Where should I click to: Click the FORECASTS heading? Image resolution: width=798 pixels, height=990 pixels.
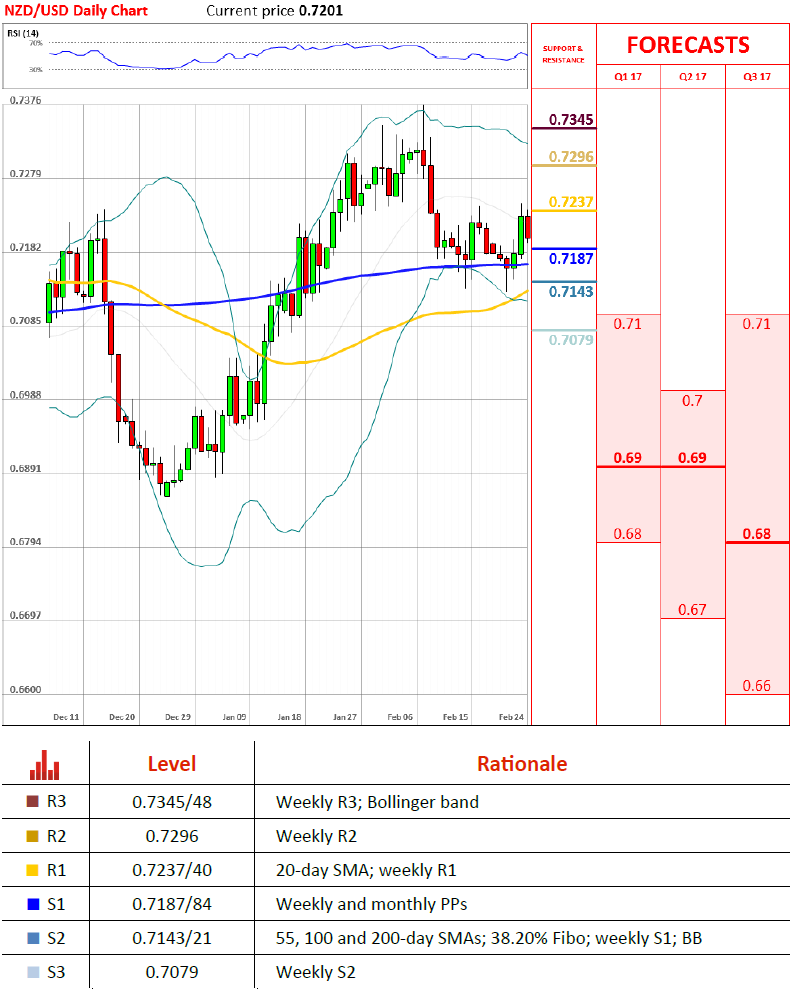coord(688,45)
